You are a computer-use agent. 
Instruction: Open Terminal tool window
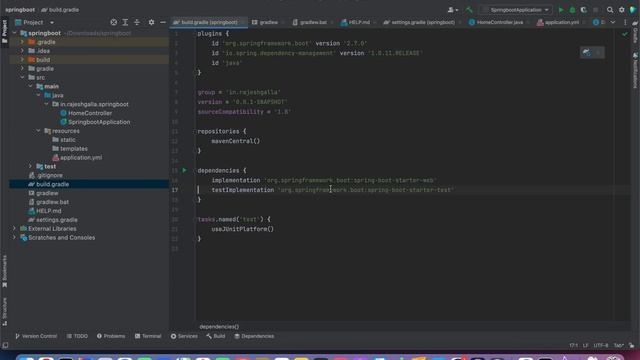coord(148,336)
